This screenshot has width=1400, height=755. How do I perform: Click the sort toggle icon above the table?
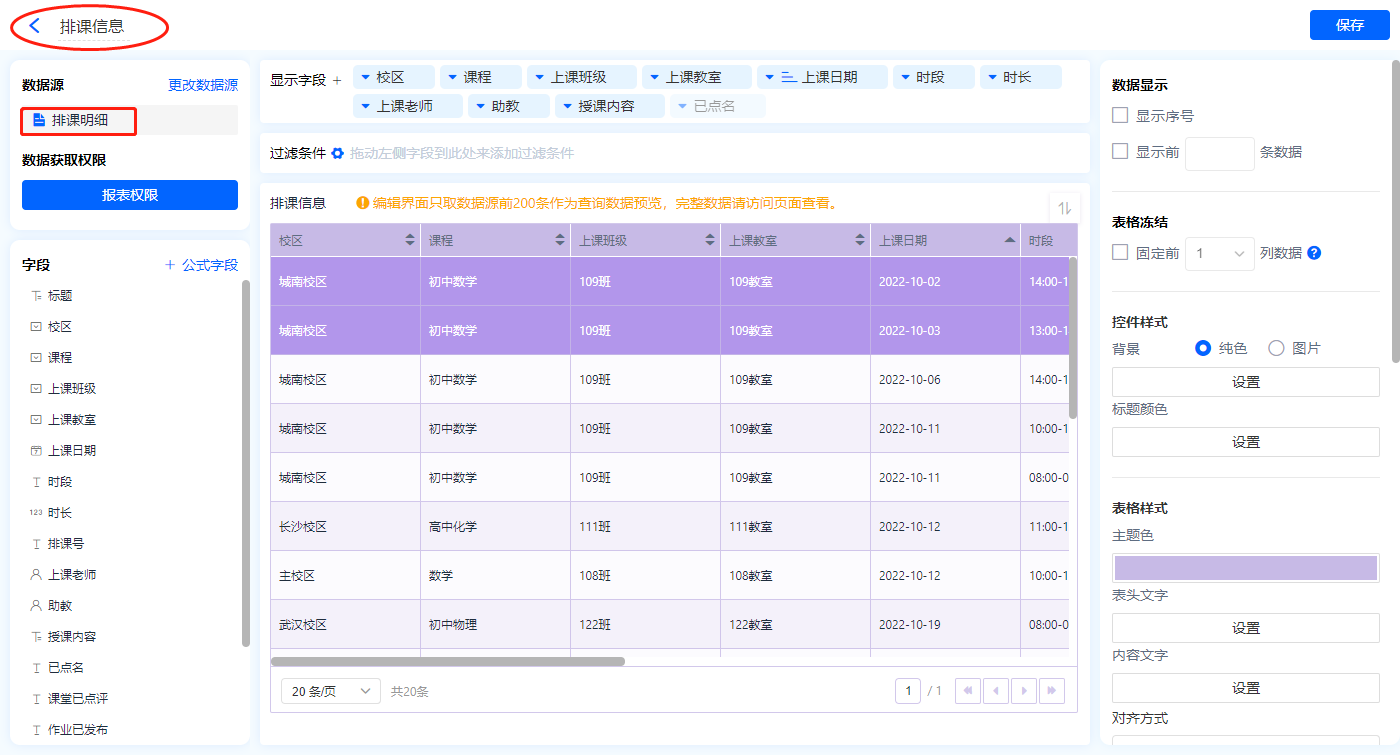(x=1064, y=208)
